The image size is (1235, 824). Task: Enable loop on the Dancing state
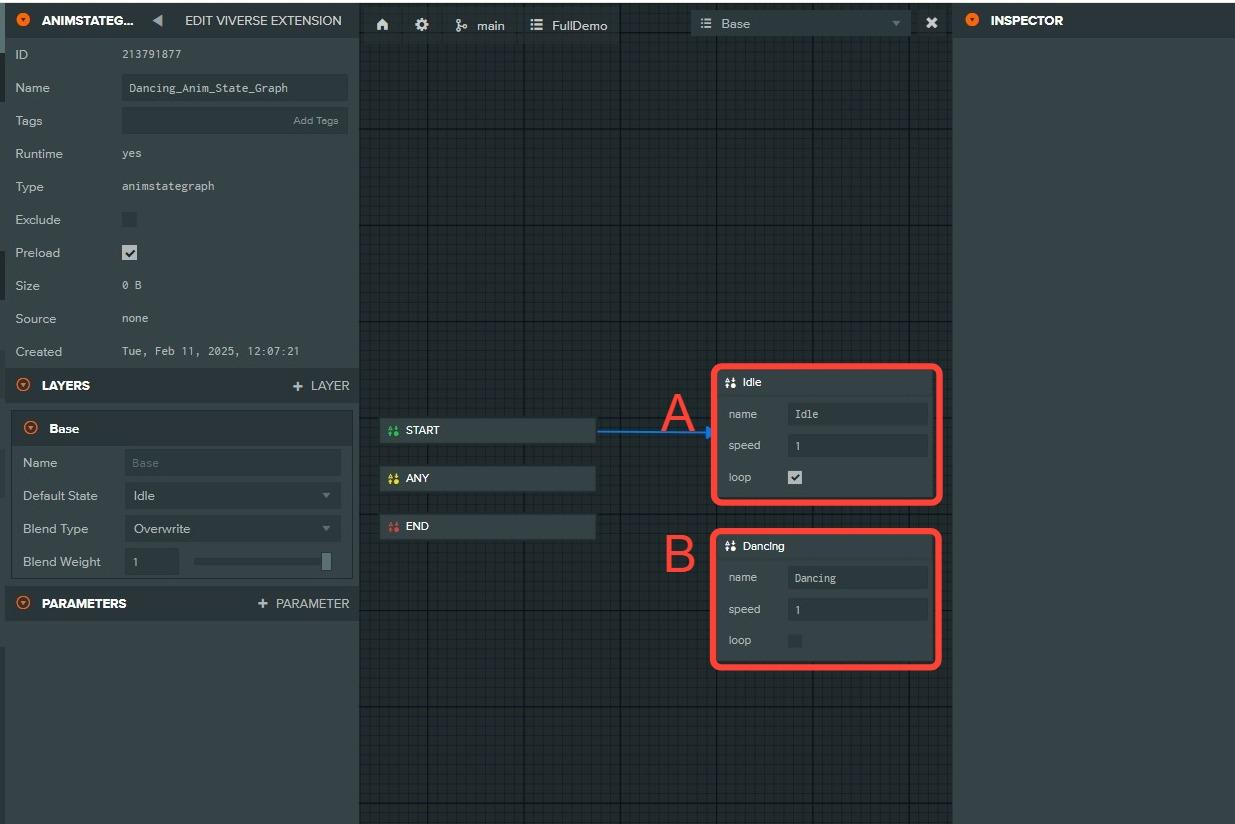point(795,641)
